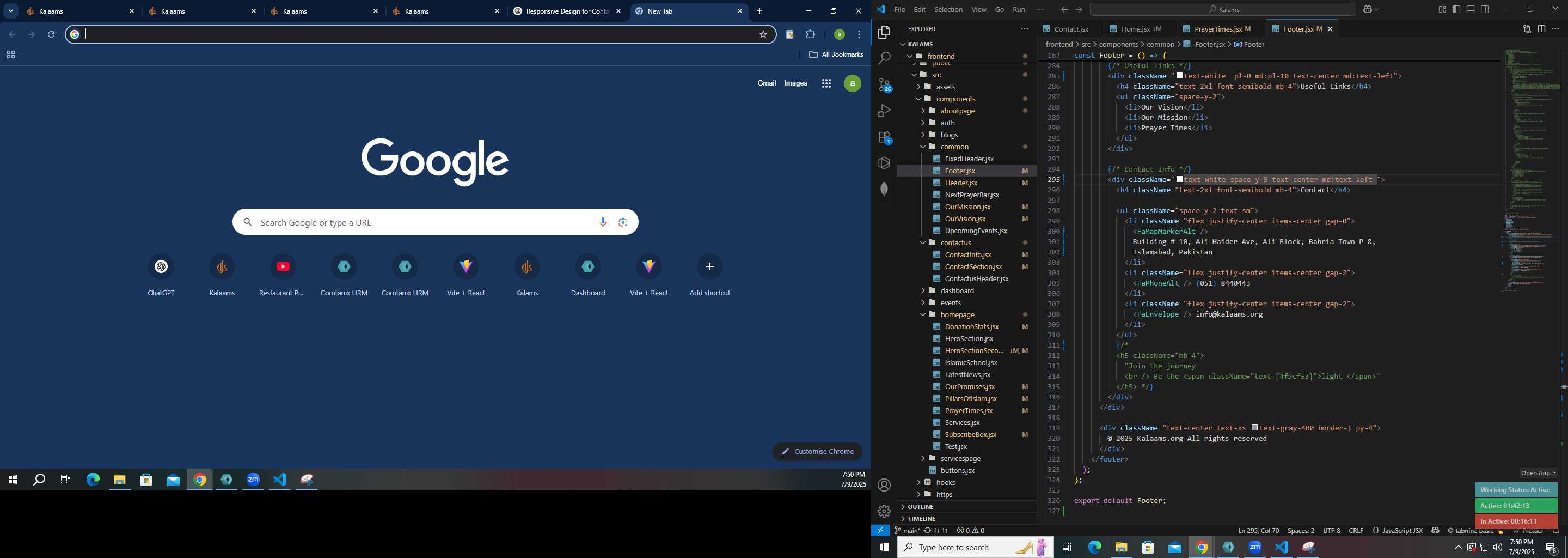Screen dimensions: 1568x558
Task: Open the Images link on Google
Action: [795, 83]
